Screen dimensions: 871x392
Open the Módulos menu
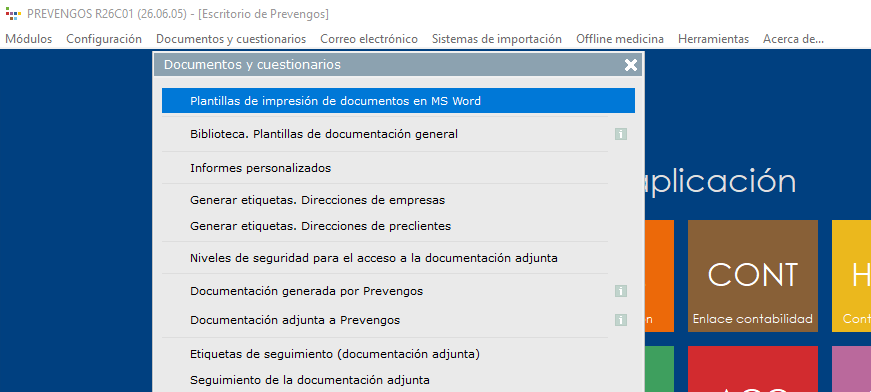click(29, 39)
